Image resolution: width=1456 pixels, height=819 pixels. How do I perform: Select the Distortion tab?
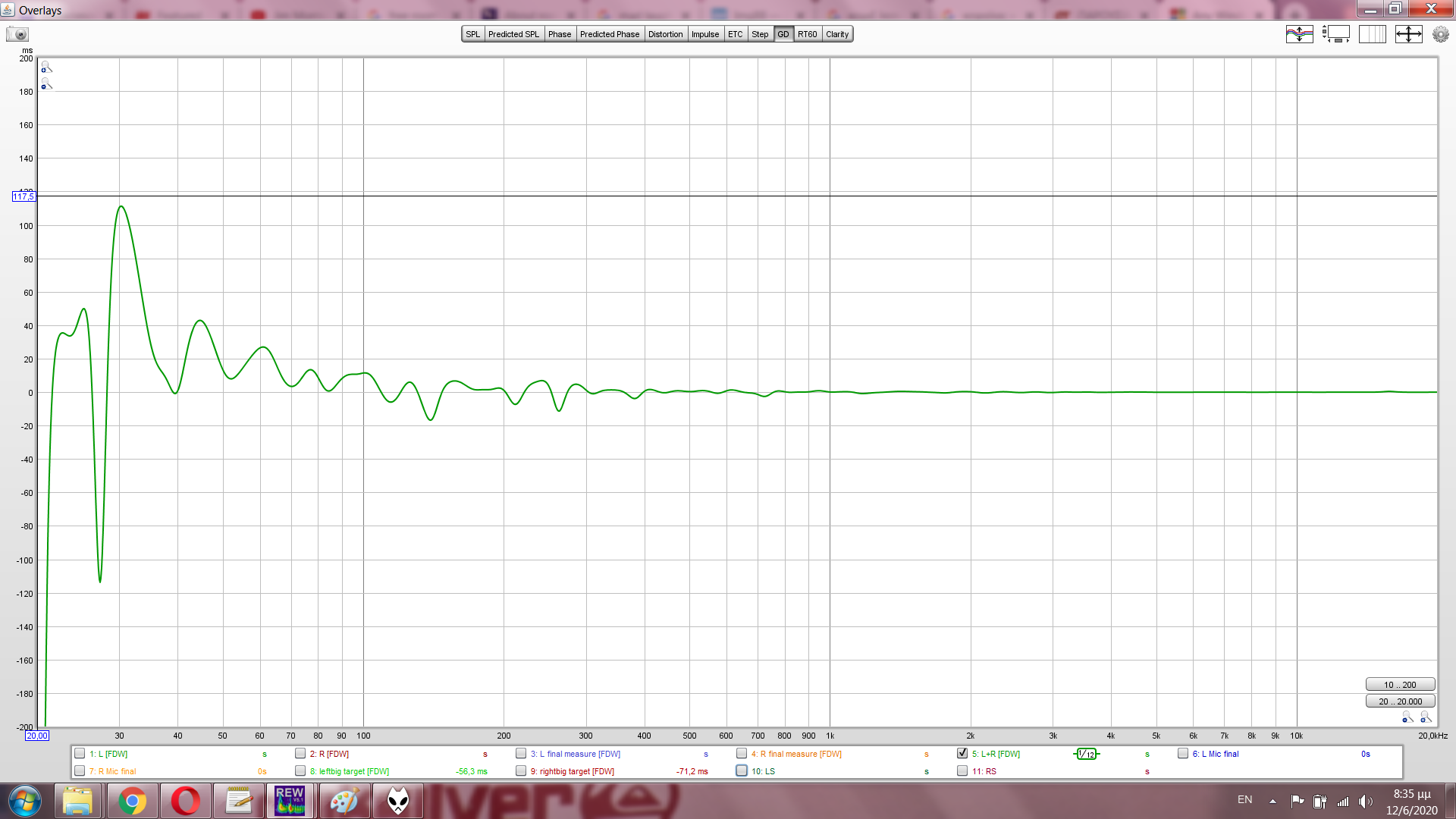click(666, 34)
